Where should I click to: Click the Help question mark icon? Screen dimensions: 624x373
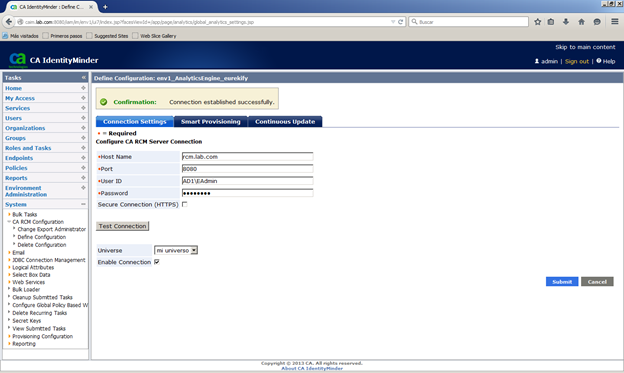click(x=599, y=61)
